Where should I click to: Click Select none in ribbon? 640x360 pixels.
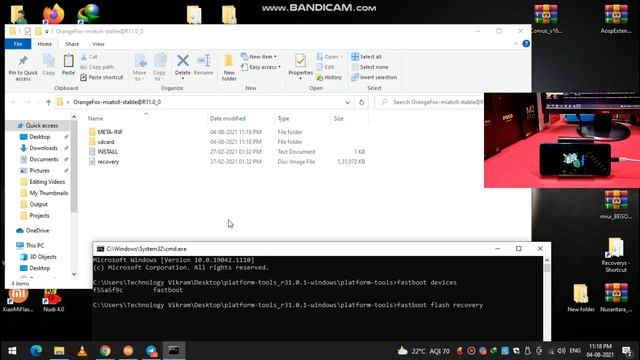(x=370, y=67)
